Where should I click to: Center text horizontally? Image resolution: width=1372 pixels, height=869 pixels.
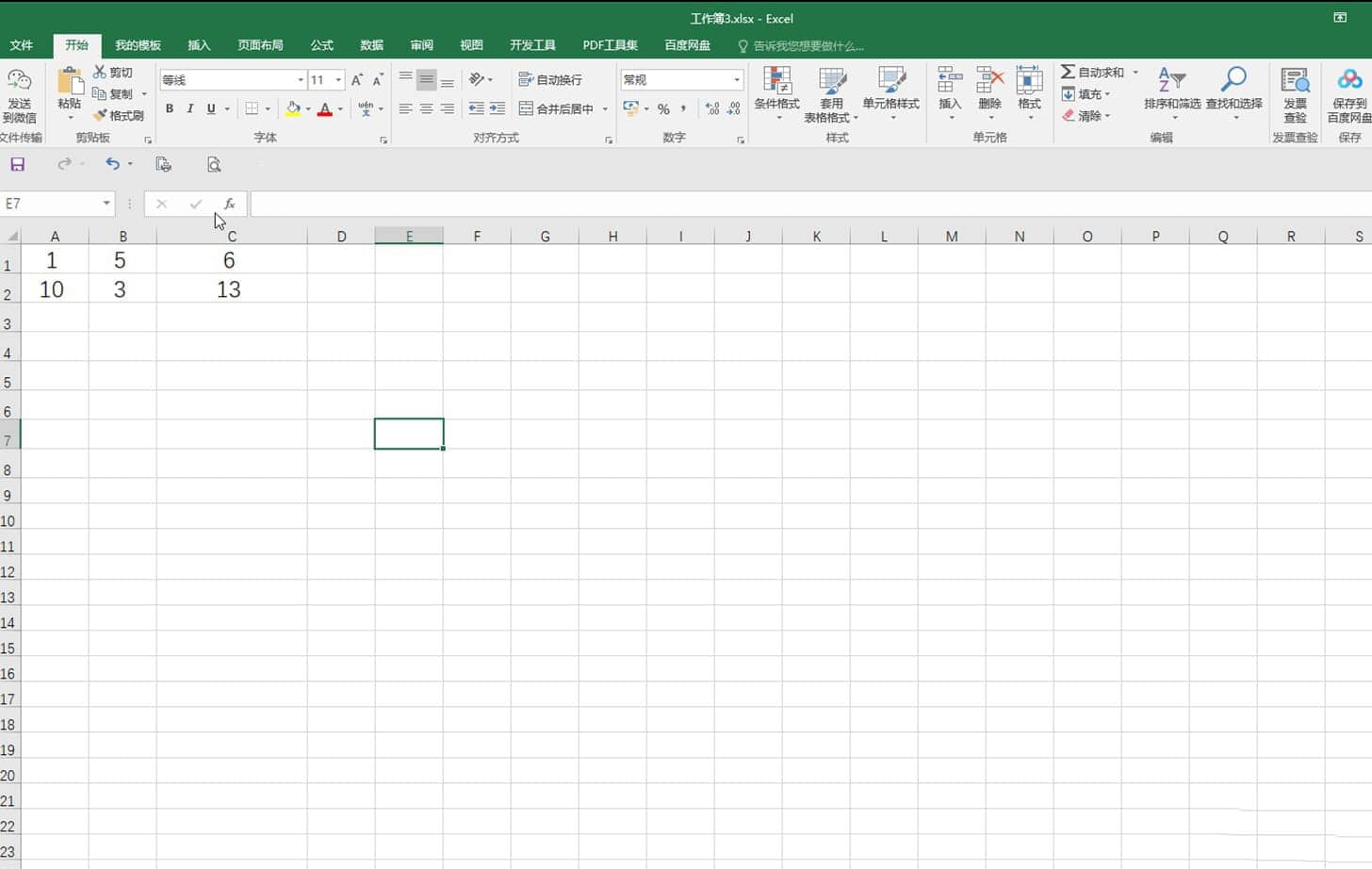(x=427, y=109)
